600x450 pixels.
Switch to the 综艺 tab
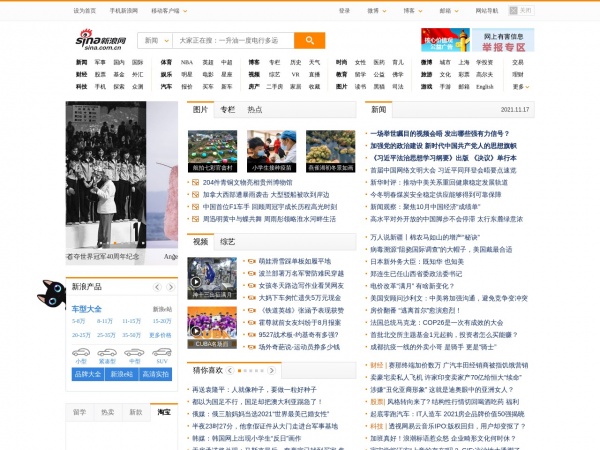[x=227, y=242]
